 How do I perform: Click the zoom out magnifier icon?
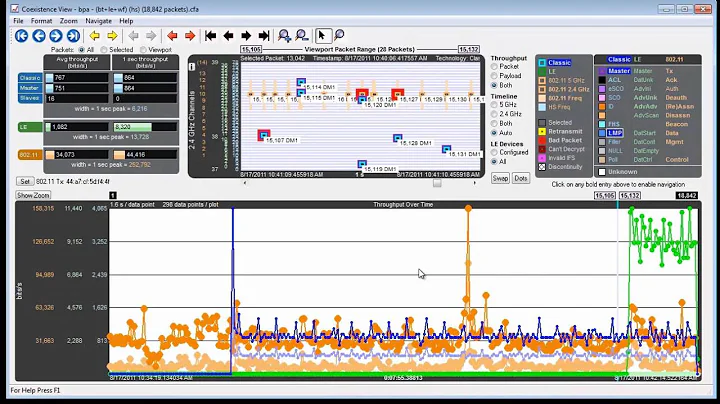302,36
